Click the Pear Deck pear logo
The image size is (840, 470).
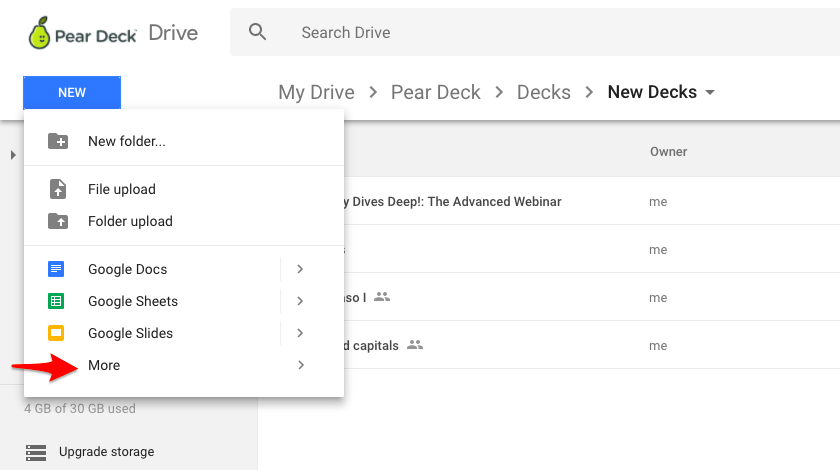click(x=39, y=33)
